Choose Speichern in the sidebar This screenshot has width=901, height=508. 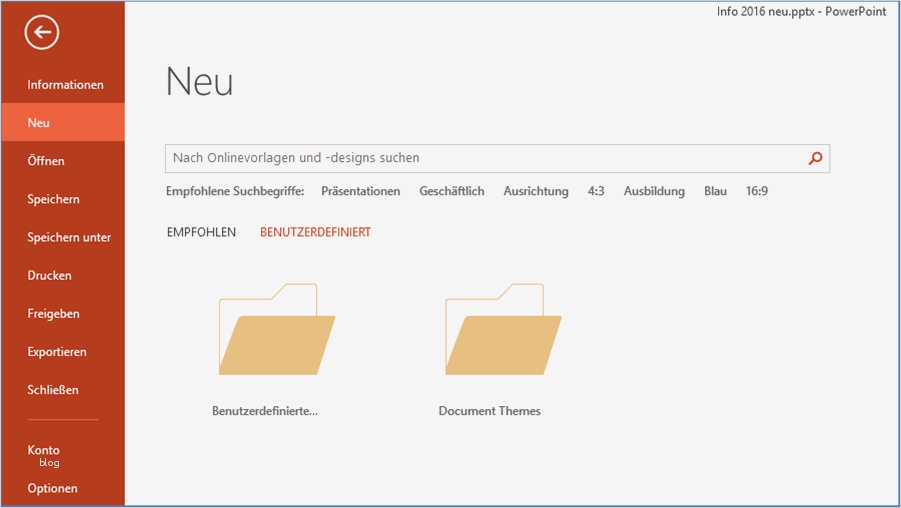[x=63, y=199]
